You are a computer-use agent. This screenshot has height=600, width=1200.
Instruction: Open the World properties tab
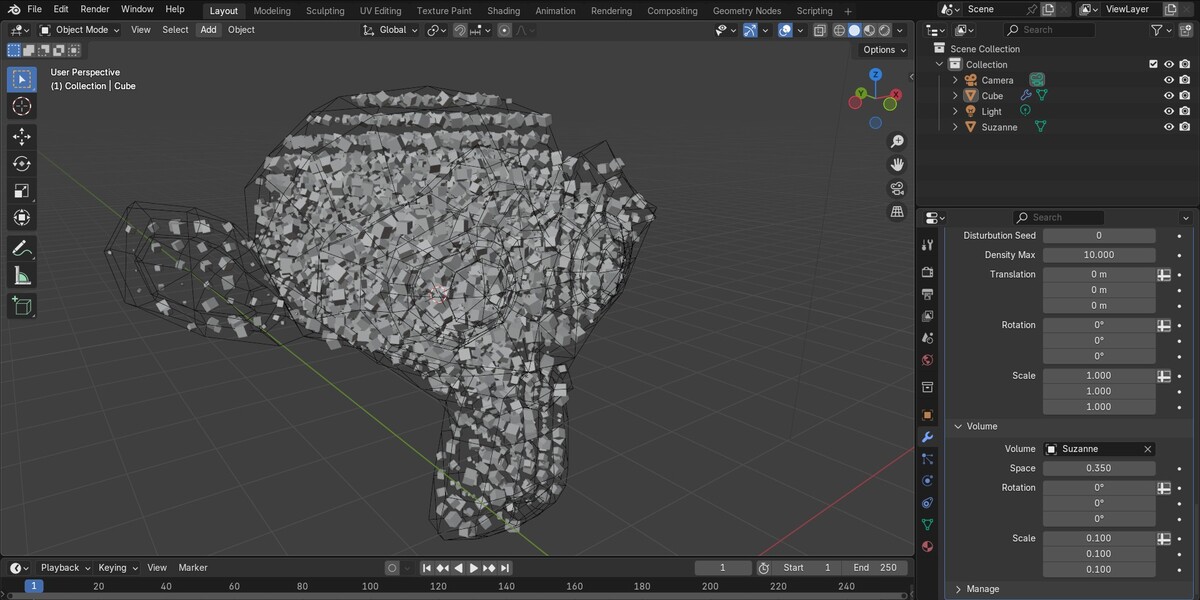[927, 360]
